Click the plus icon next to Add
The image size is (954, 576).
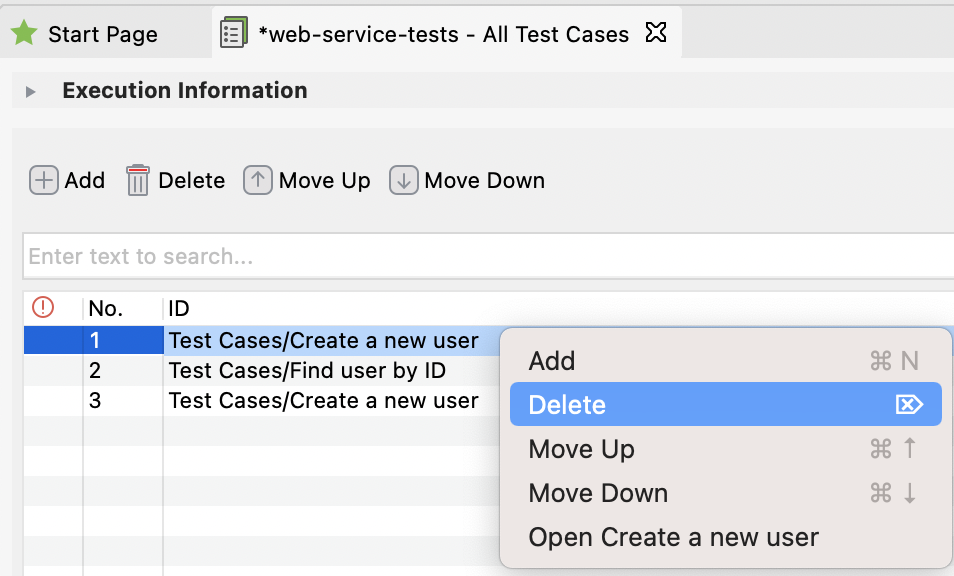pos(42,180)
